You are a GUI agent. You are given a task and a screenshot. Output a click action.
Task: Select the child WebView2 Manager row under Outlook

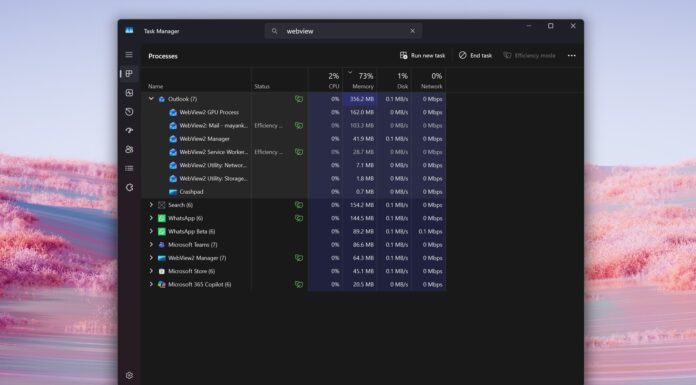tap(293, 139)
